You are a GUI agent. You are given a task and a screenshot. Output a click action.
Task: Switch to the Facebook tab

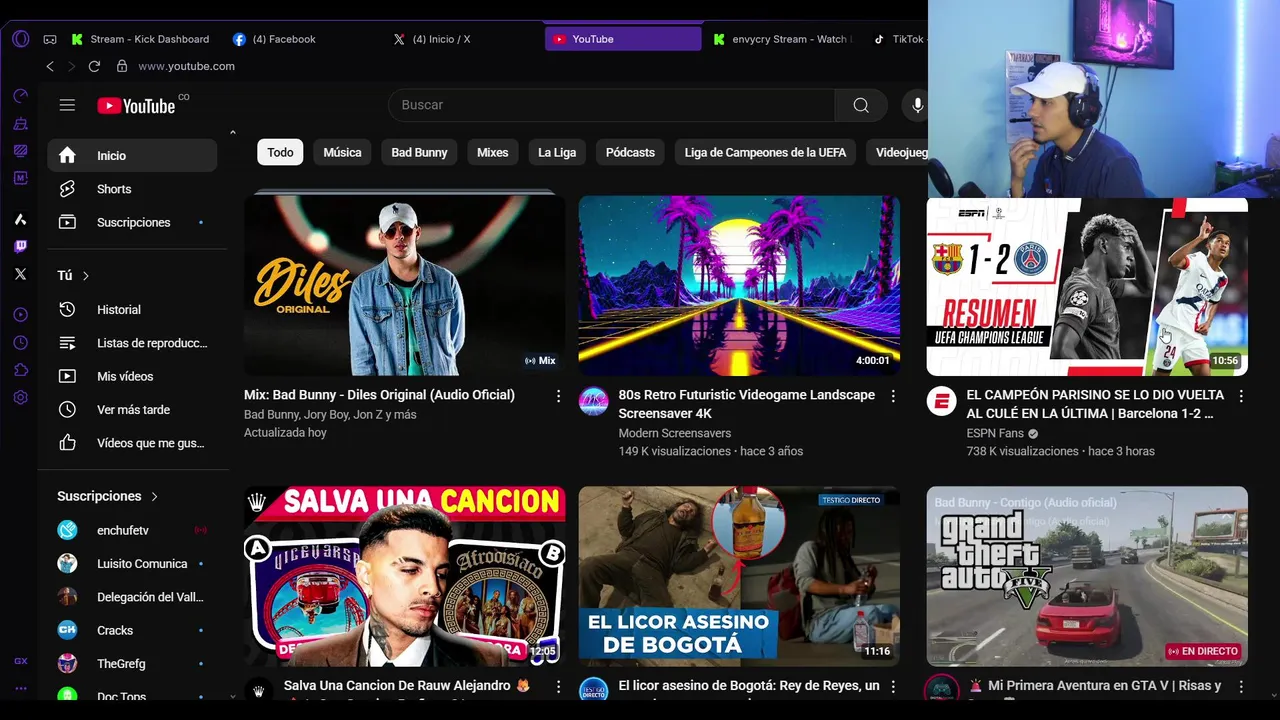pos(305,39)
